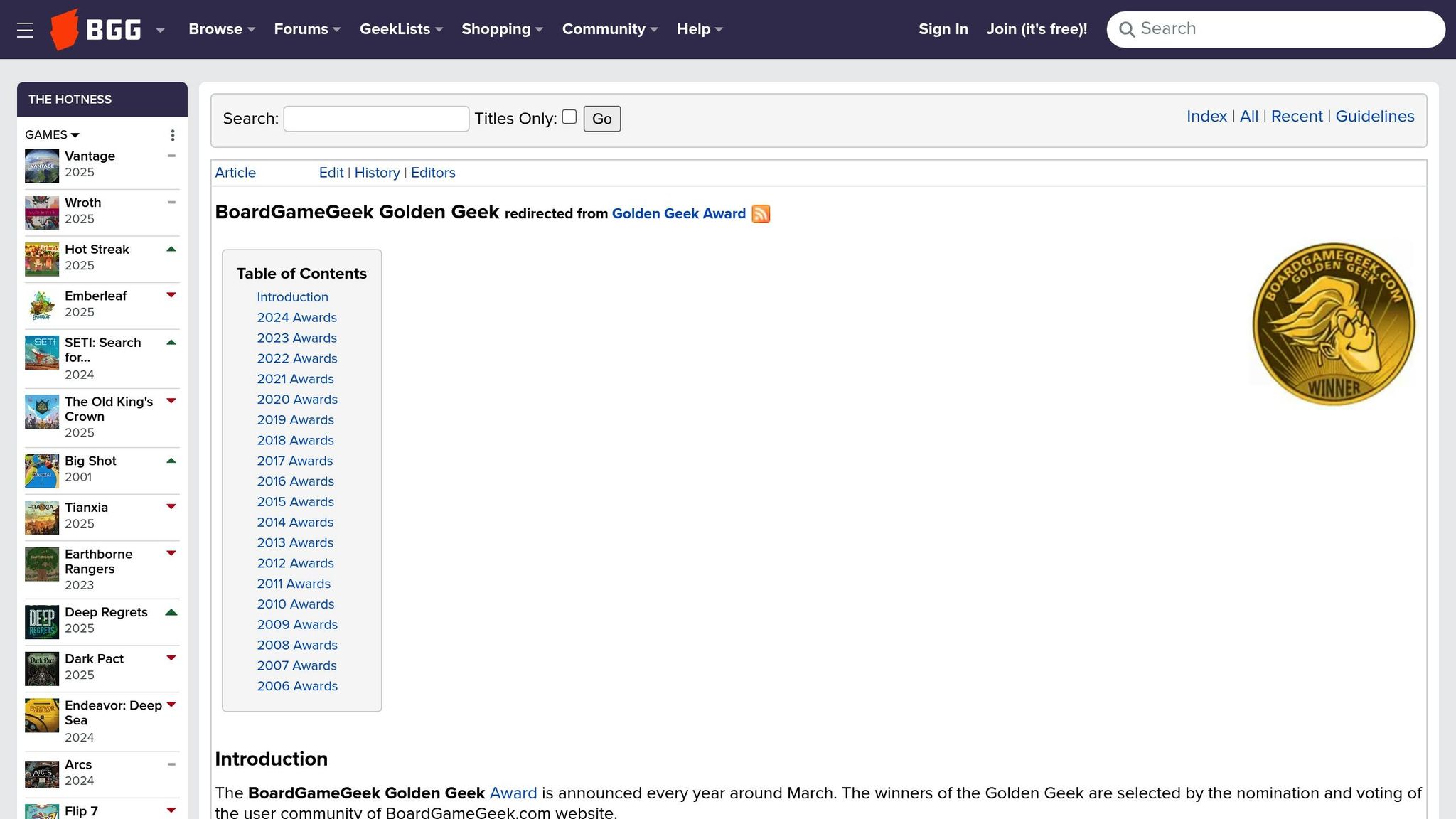Open the Browse menu

[x=222, y=29]
